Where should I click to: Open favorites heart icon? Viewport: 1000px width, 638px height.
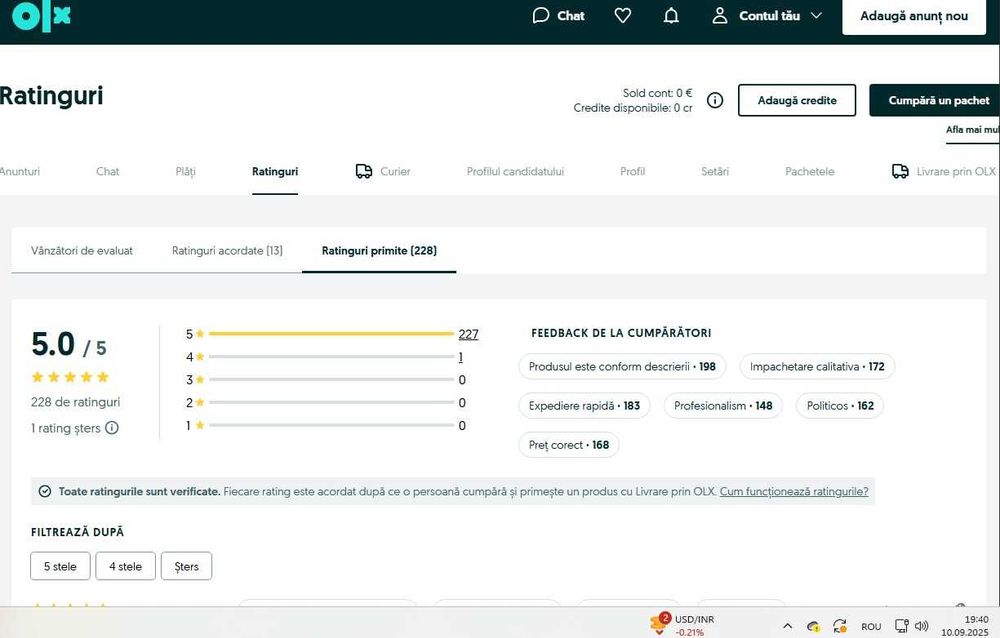coord(622,16)
